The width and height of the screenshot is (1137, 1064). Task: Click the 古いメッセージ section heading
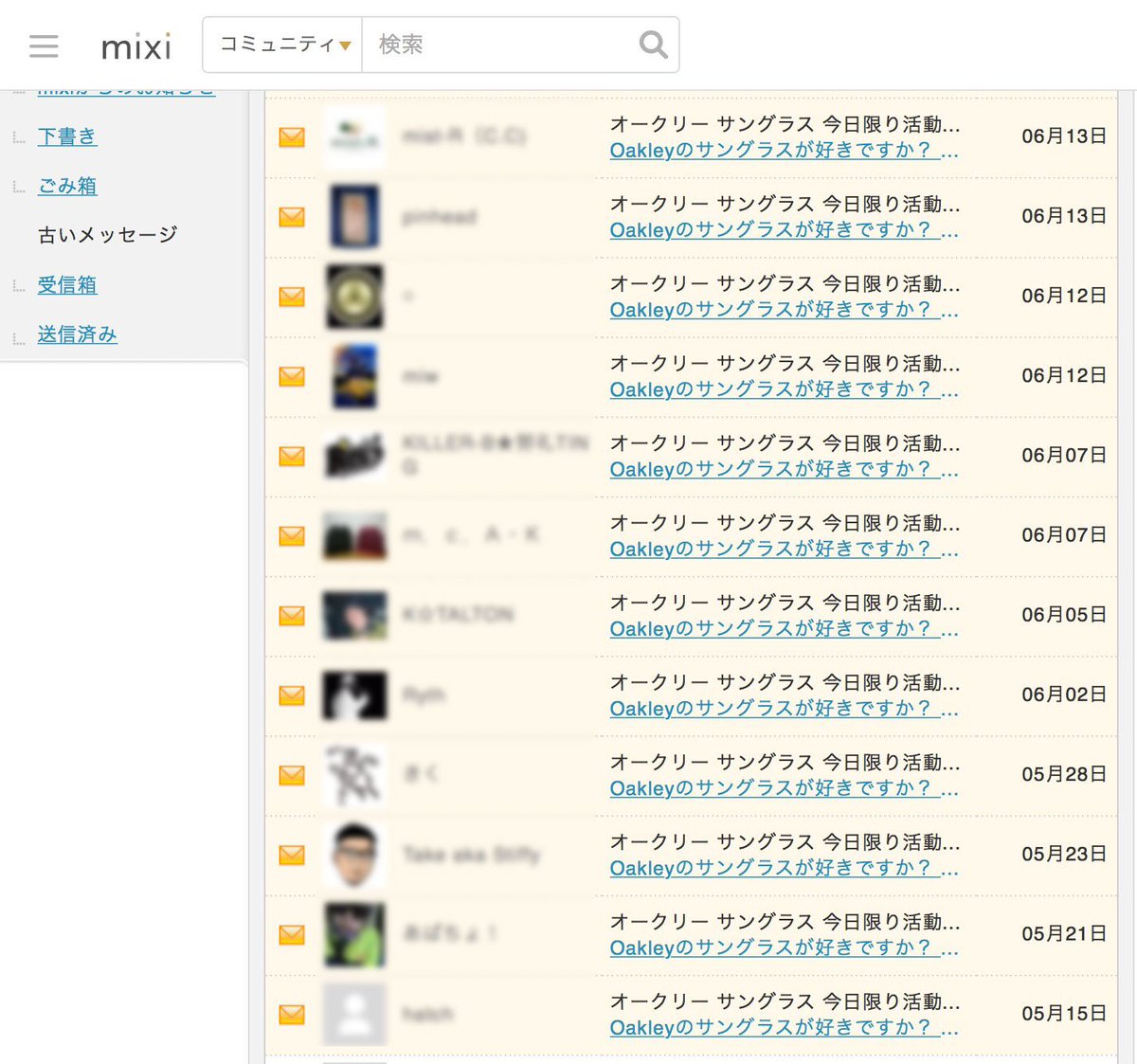108,234
